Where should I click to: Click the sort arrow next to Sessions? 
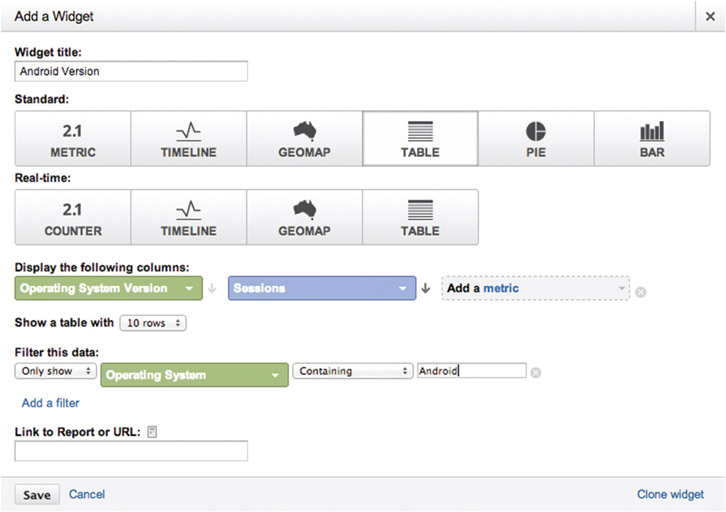click(426, 288)
